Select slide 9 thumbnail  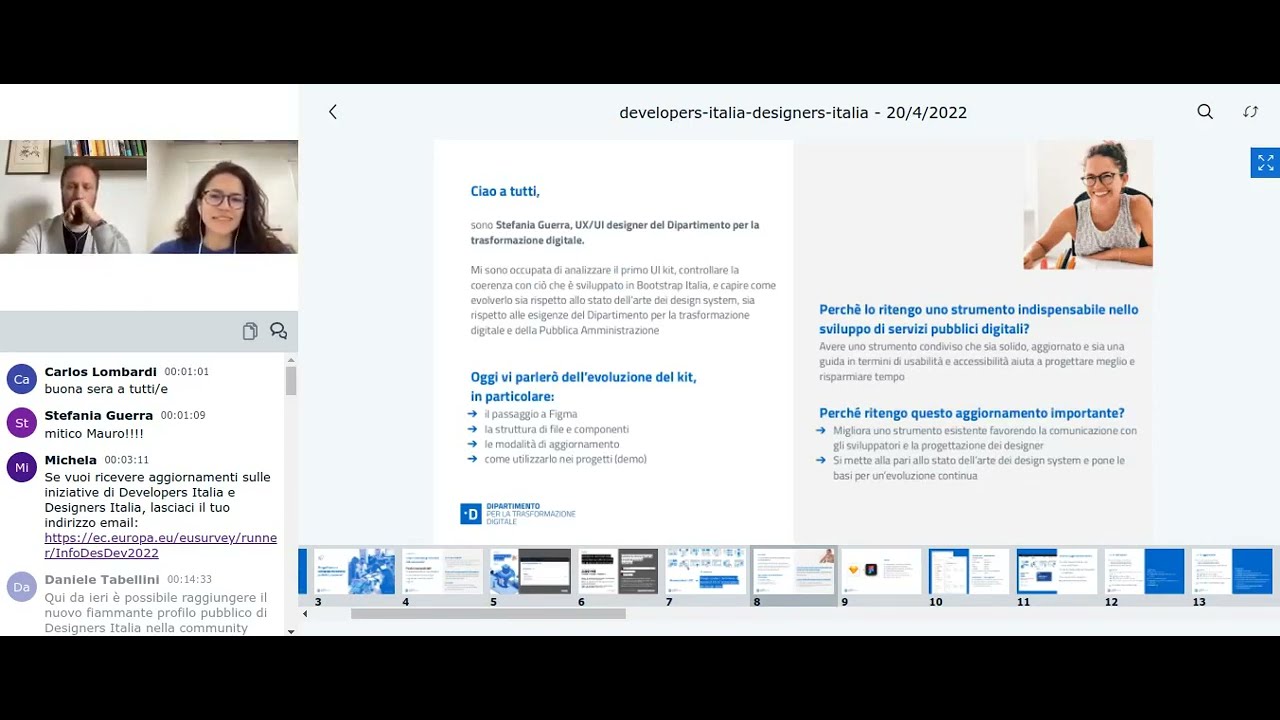coord(880,571)
